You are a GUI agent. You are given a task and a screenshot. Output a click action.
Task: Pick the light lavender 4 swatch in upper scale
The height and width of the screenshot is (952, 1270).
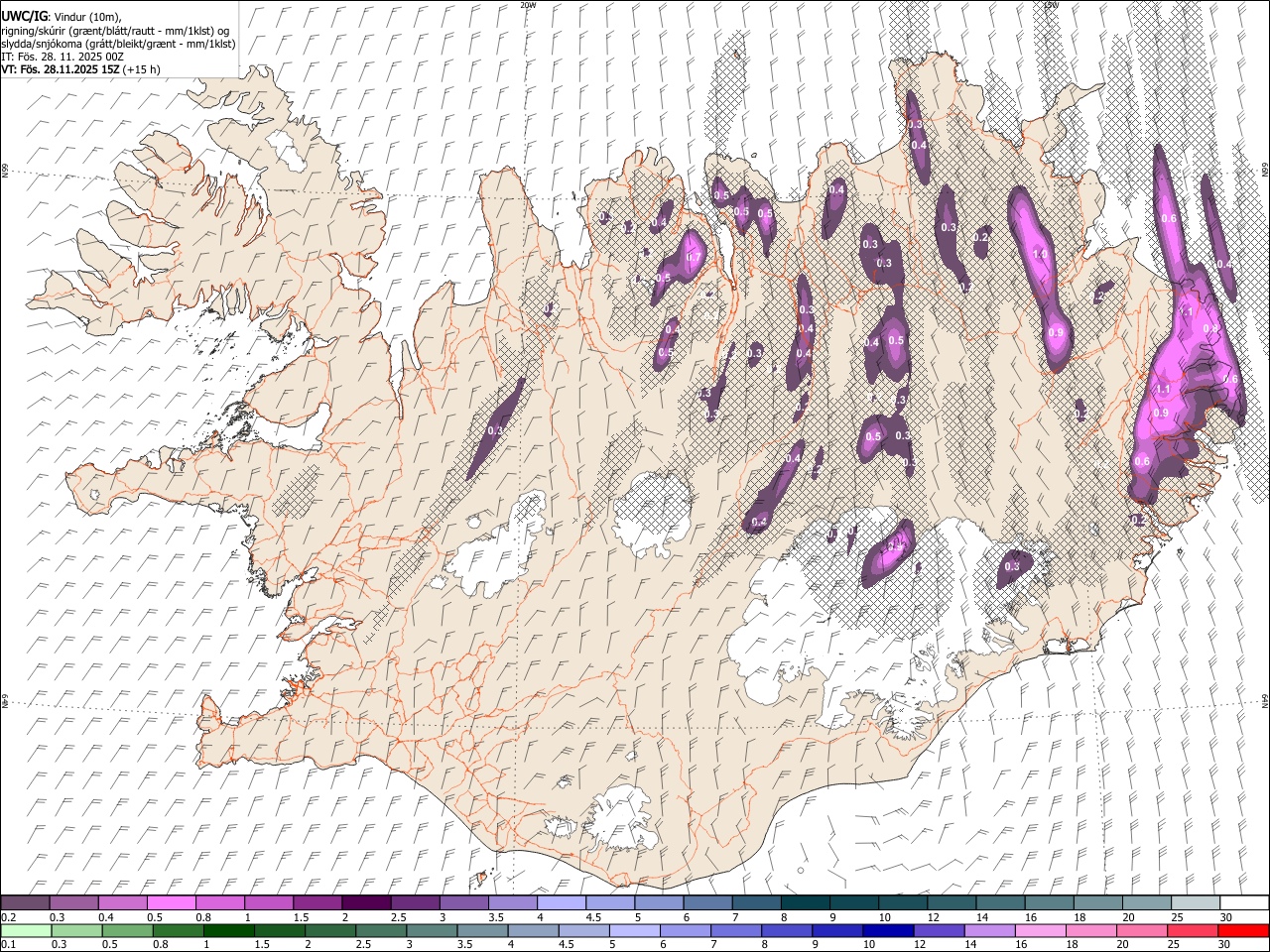[x=562, y=902]
